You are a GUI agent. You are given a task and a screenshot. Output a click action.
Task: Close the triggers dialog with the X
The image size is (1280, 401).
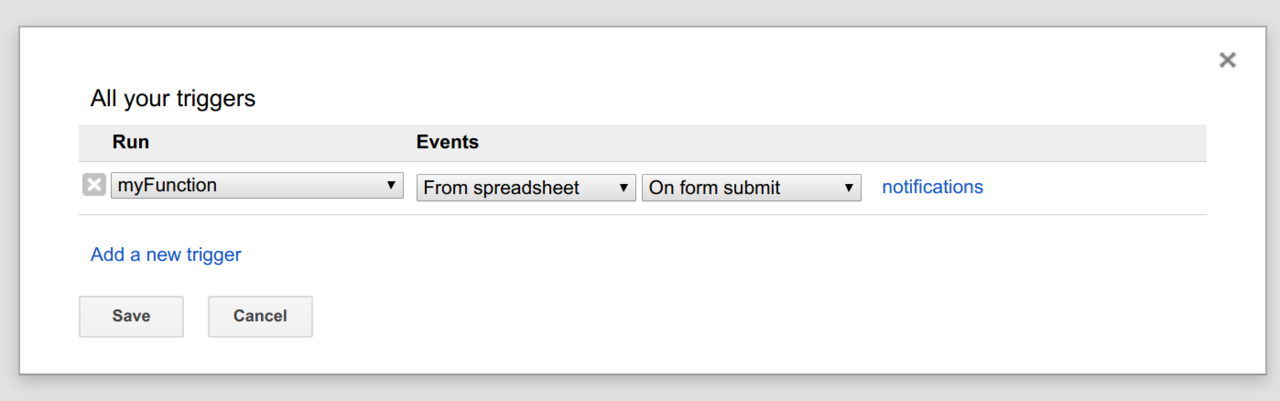tap(1227, 60)
